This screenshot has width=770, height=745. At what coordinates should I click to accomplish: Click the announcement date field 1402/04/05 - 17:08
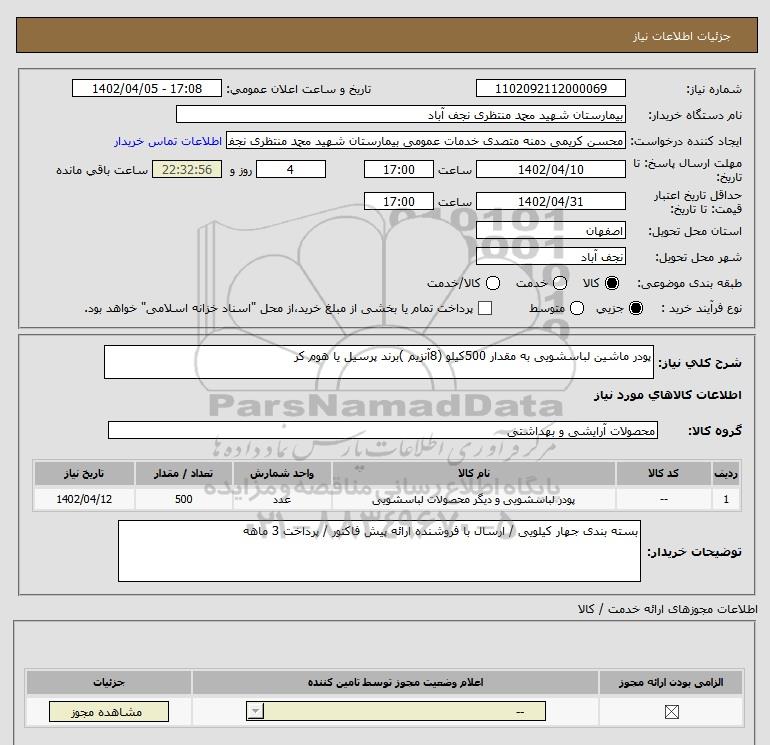point(147,88)
